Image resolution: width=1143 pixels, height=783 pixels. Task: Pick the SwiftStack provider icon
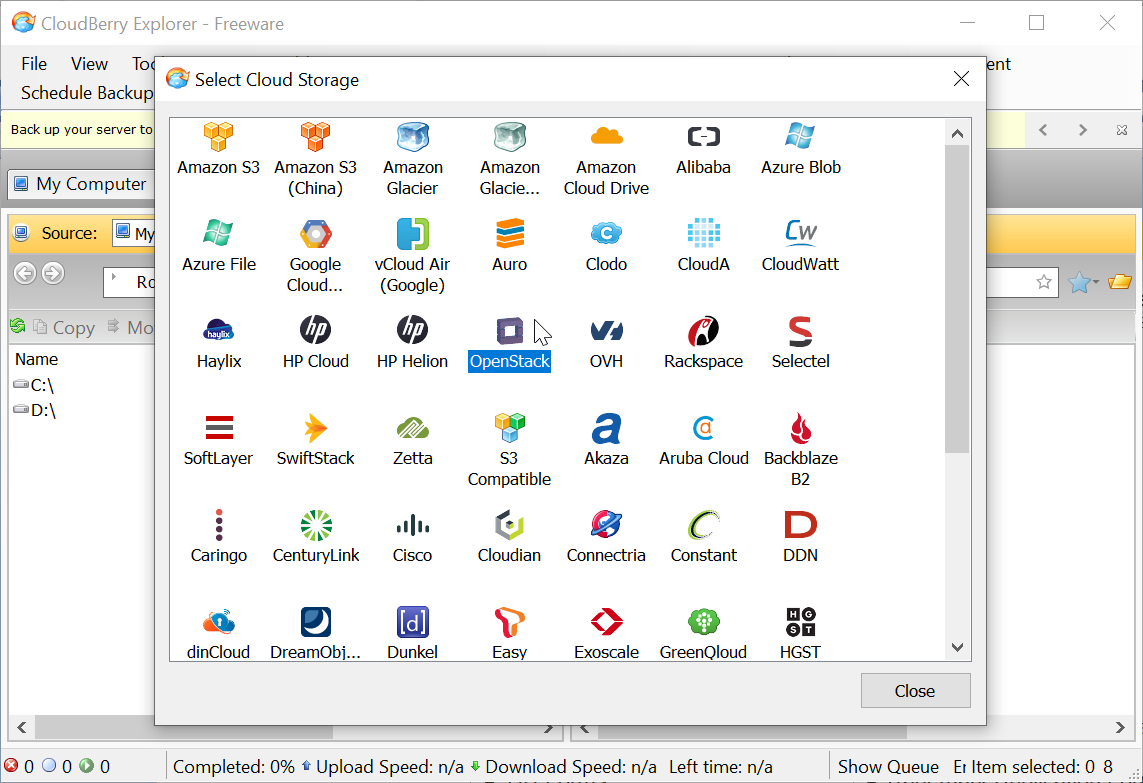point(315,428)
